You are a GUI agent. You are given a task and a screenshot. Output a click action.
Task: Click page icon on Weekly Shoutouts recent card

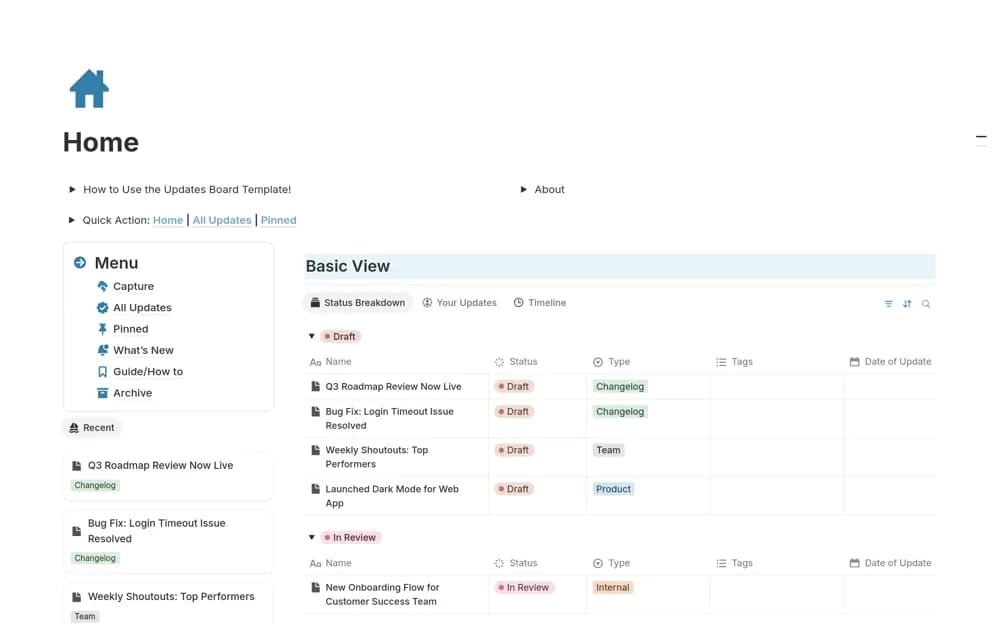point(77,597)
